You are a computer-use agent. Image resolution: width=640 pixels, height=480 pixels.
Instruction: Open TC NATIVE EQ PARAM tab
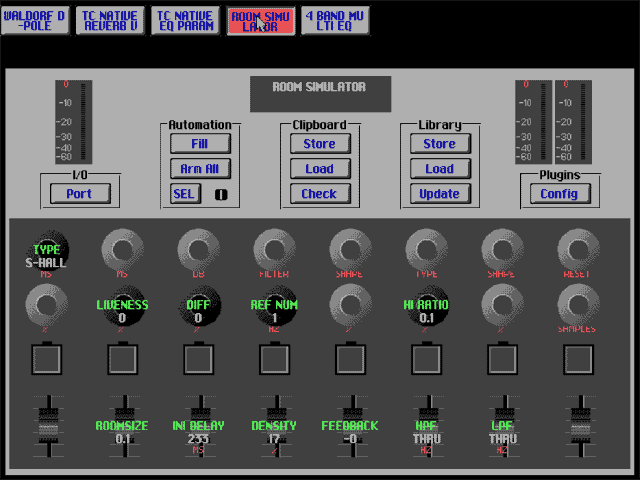(x=185, y=20)
